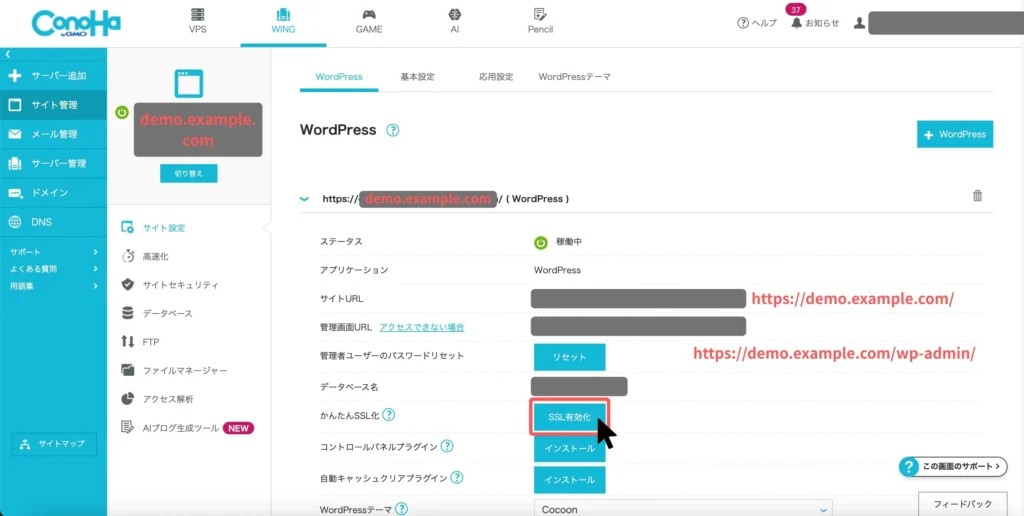The image size is (1024, 516).
Task: Click リセット password reset button
Action: click(x=569, y=357)
